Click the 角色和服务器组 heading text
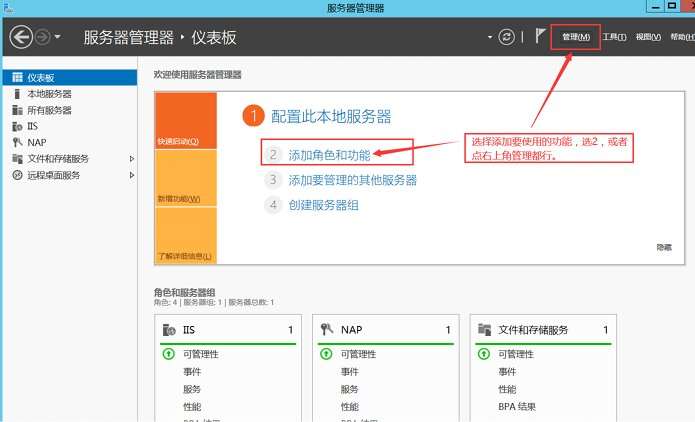This screenshot has height=422, width=695. pos(184,292)
